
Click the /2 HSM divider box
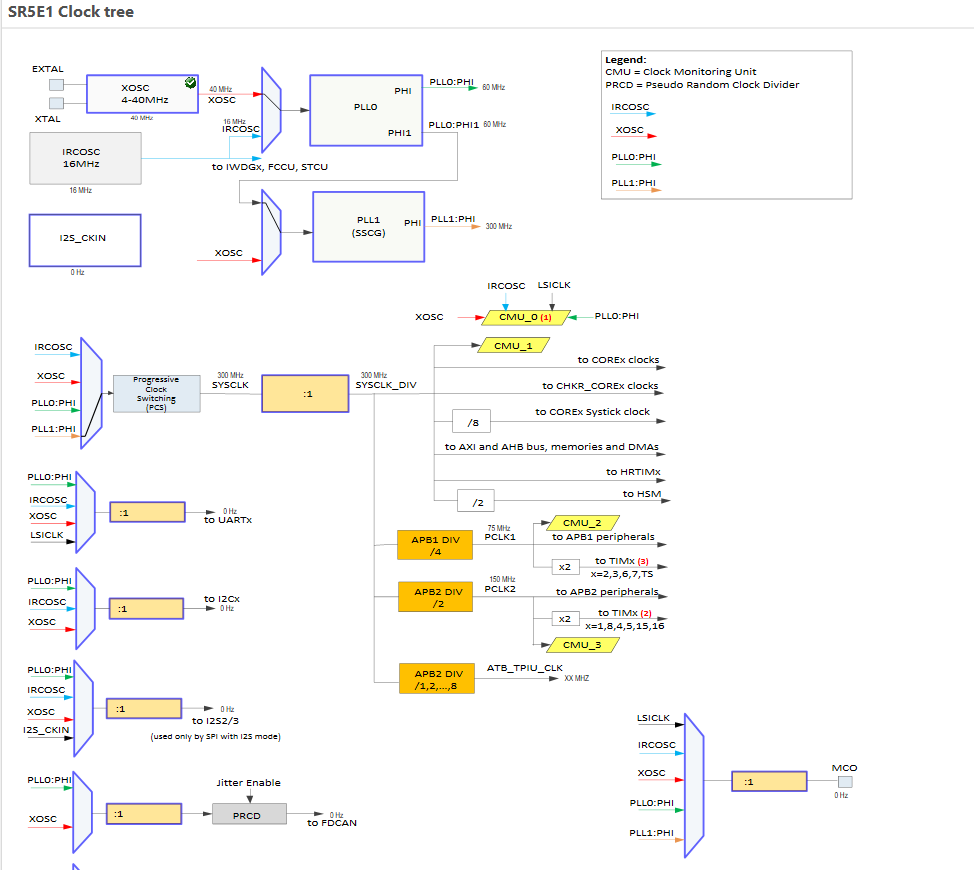pyautogui.click(x=476, y=501)
